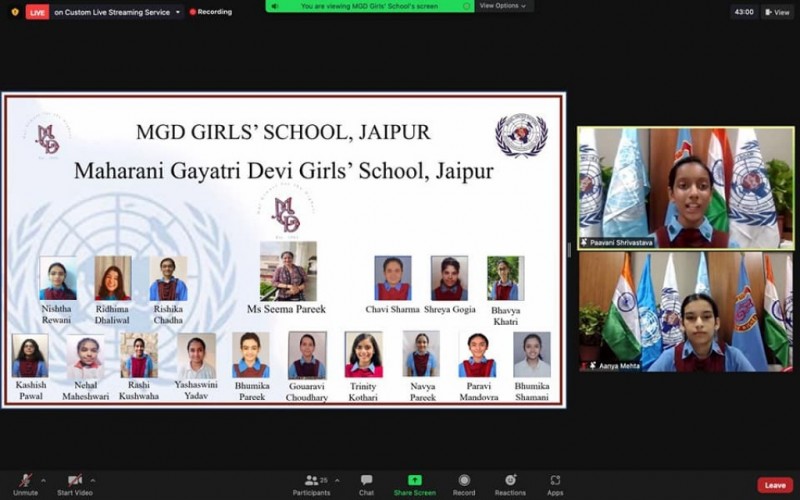Click the Maharani Gayatri Devi Girls' School text
Viewport: 800px width, 500px height.
[284, 170]
